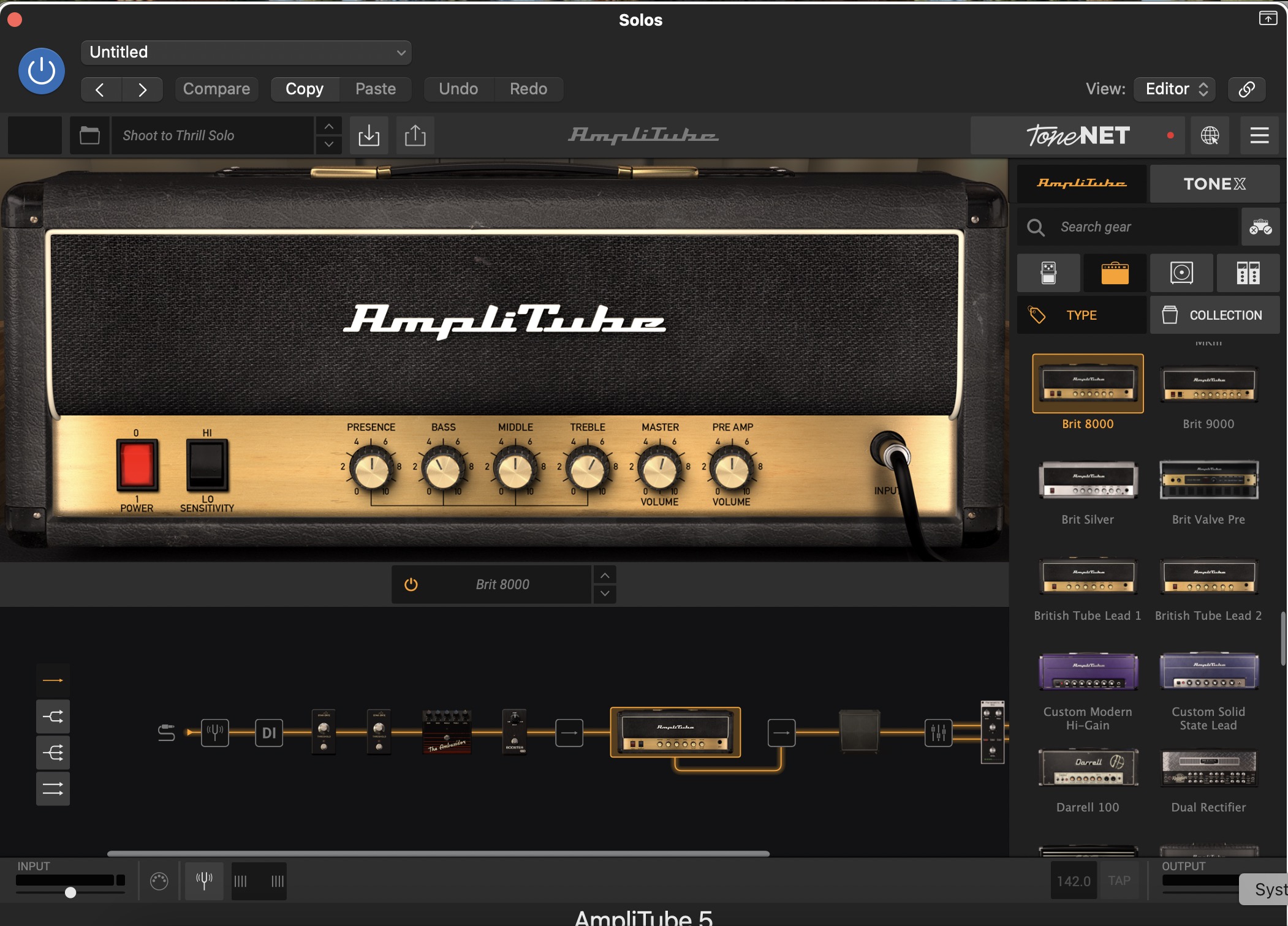Click the PRE AMP VOLUME knob
The height and width of the screenshot is (926, 1288).
[x=732, y=469]
